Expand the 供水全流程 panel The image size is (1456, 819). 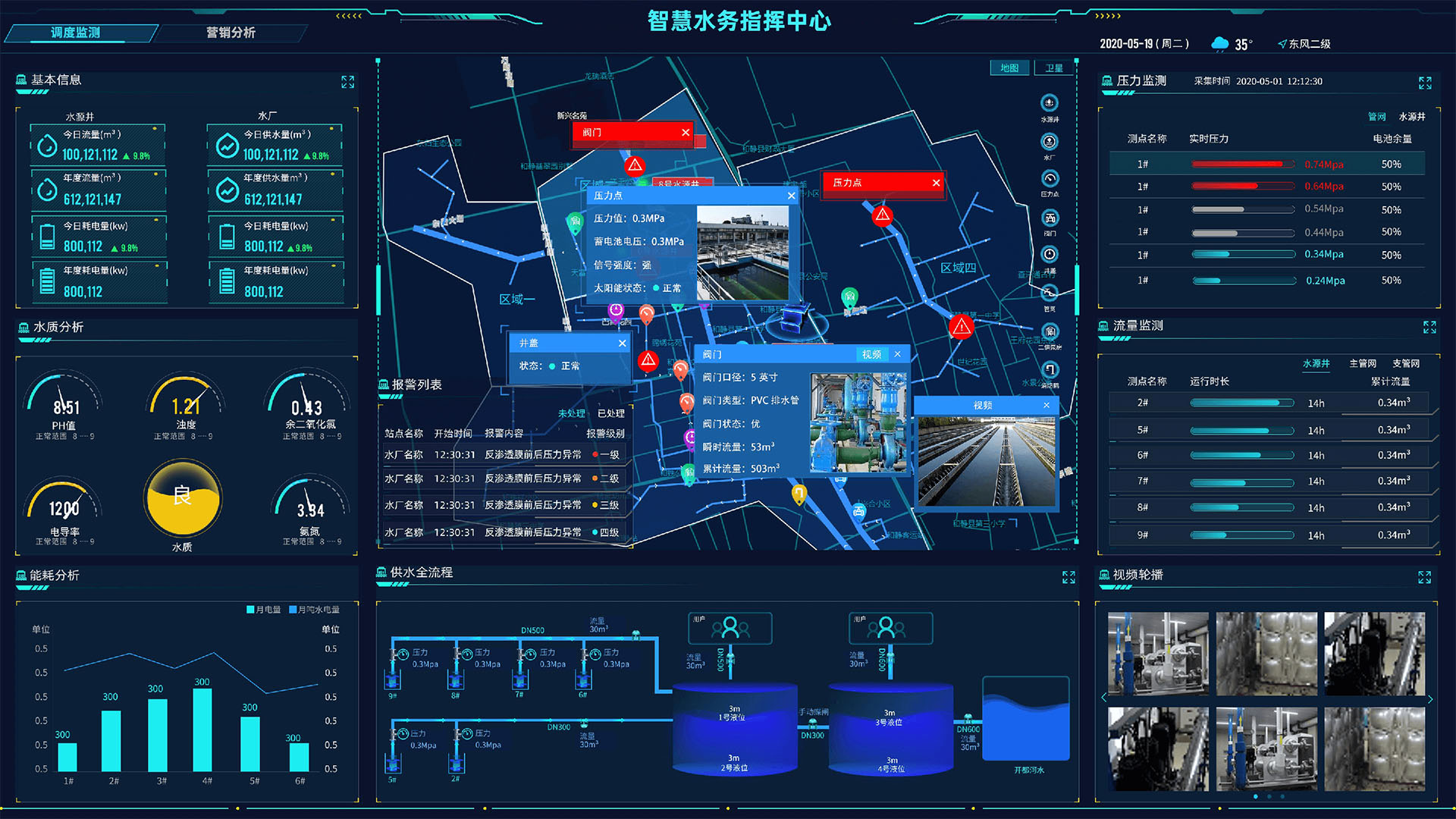1068,578
